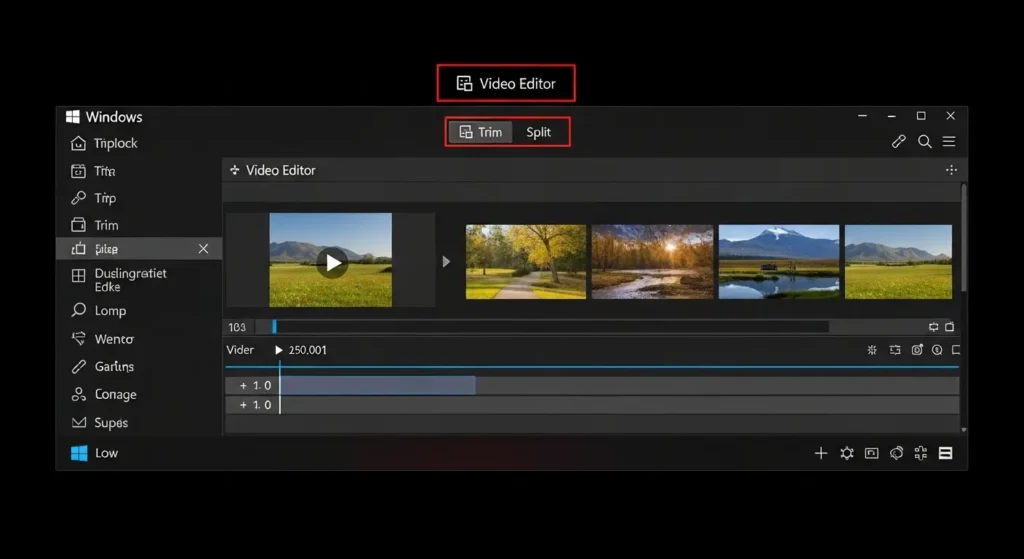Click the palette icon in the bottom bar
Image resolution: width=1024 pixels, height=559 pixels.
pos(897,453)
